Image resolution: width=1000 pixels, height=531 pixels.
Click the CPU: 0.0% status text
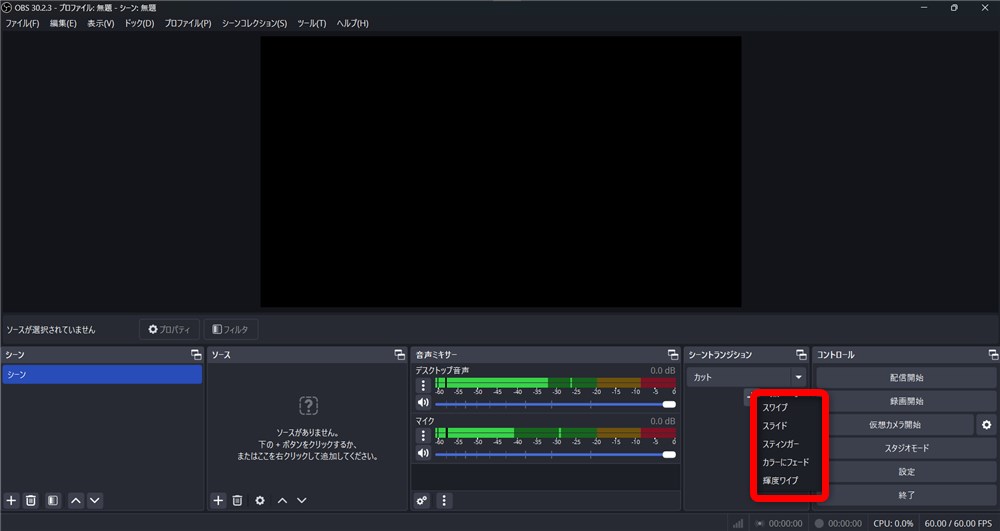(x=893, y=523)
